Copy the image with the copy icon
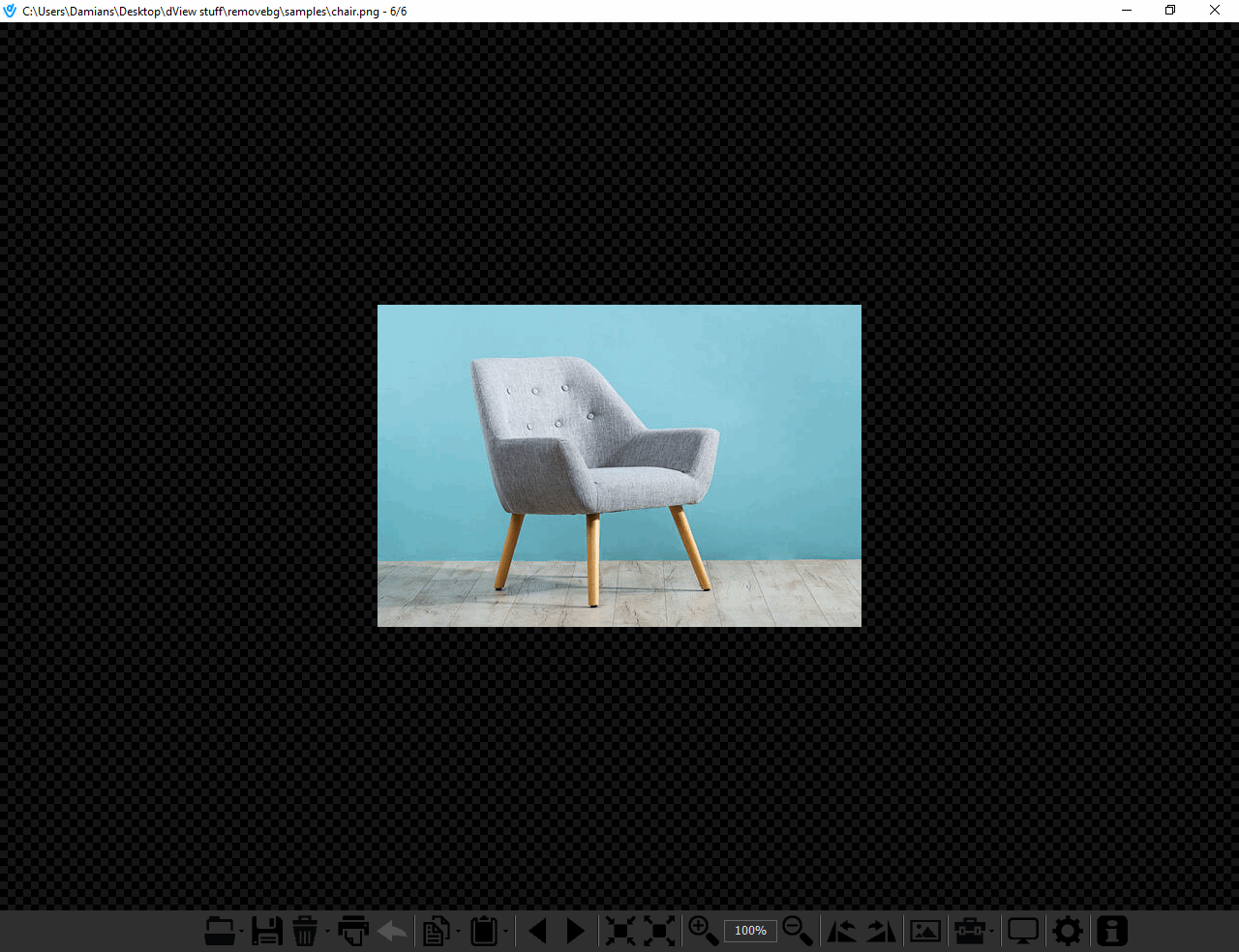Screen dimensions: 1239x952 (x=437, y=931)
